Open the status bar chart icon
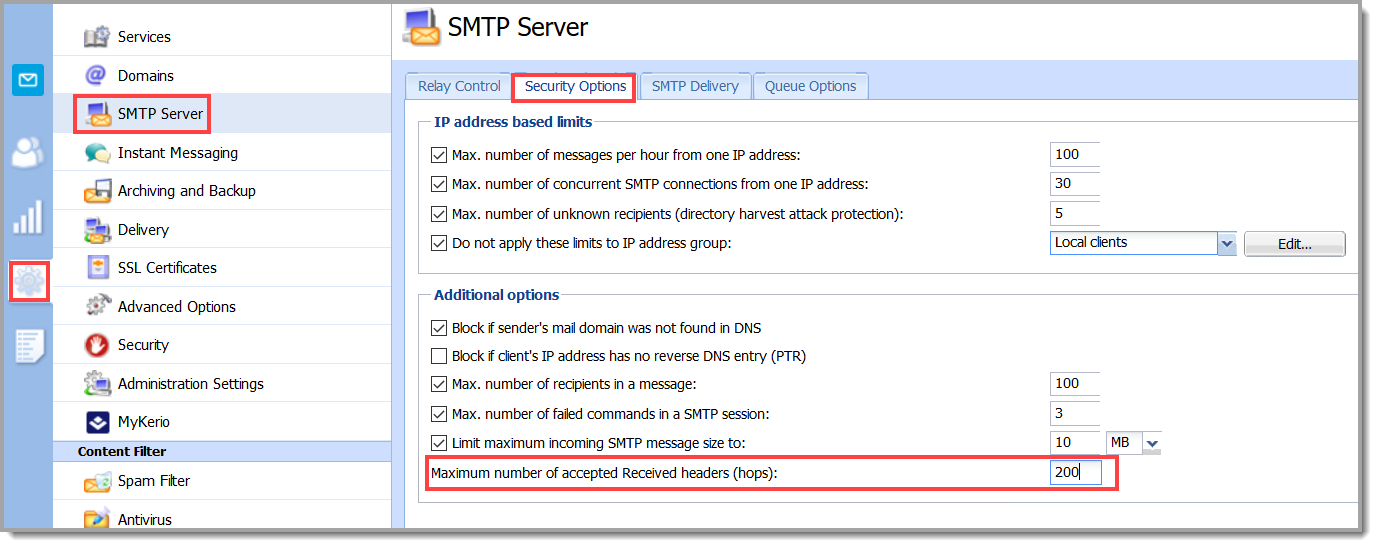This screenshot has height=547, width=1377. click(28, 217)
